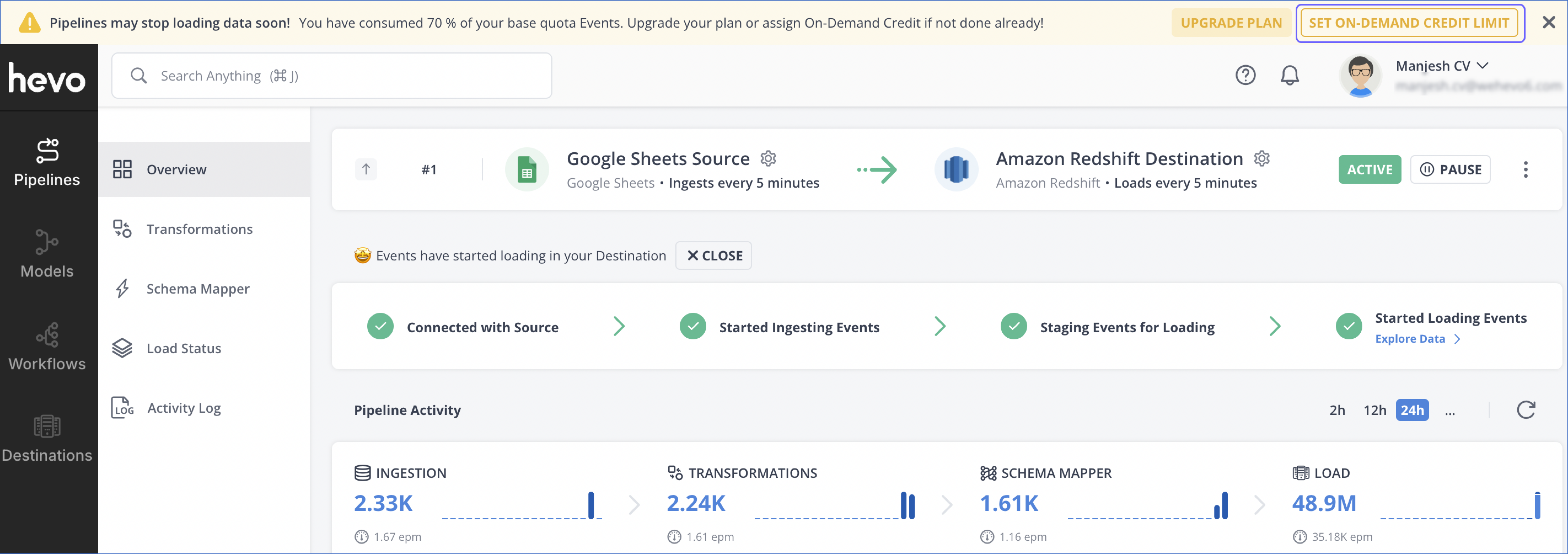
Task: Raise pipeline priority with the up arrow
Action: pos(365,169)
